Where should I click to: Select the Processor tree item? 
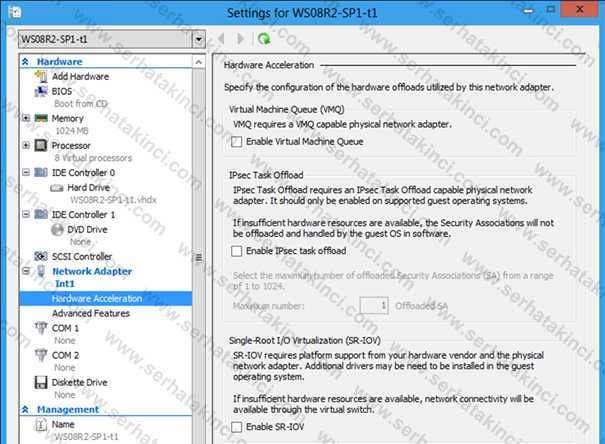pos(71,145)
